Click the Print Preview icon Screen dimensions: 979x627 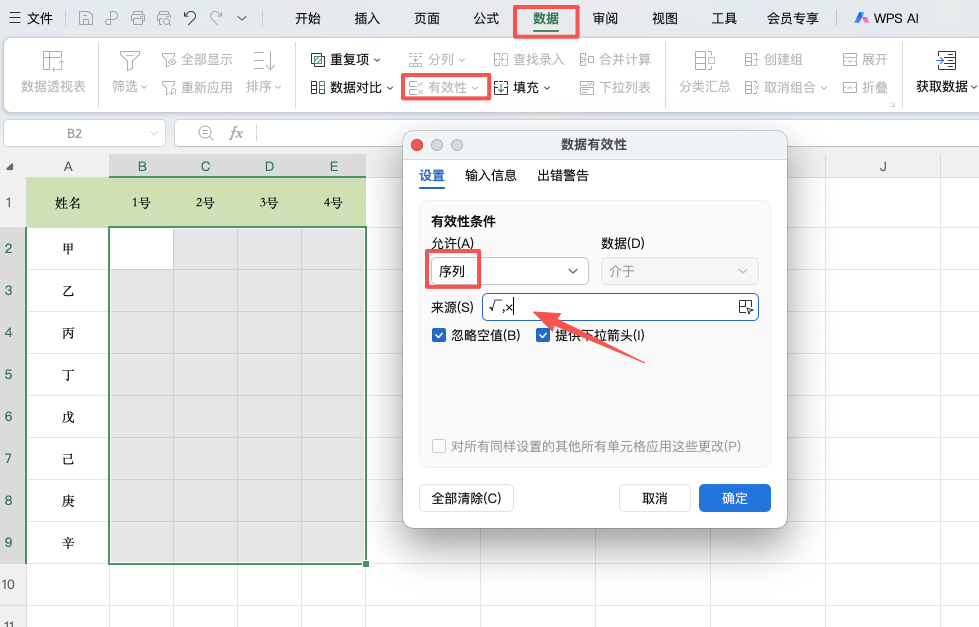click(x=164, y=18)
